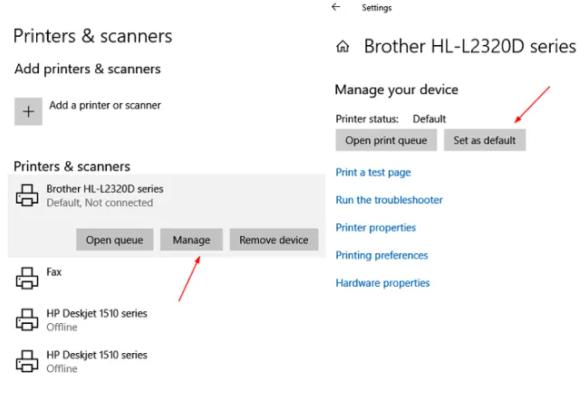The image size is (587, 394).
Task: Run the troubleshooter link
Action: pos(389,200)
